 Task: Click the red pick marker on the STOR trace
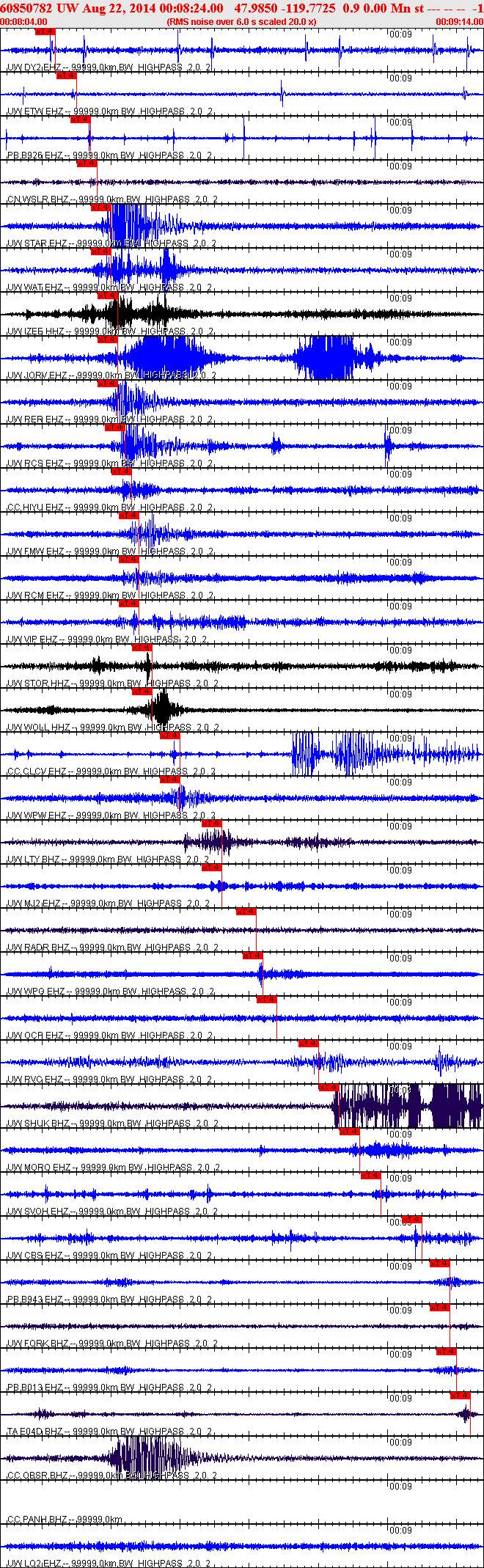tap(142, 648)
